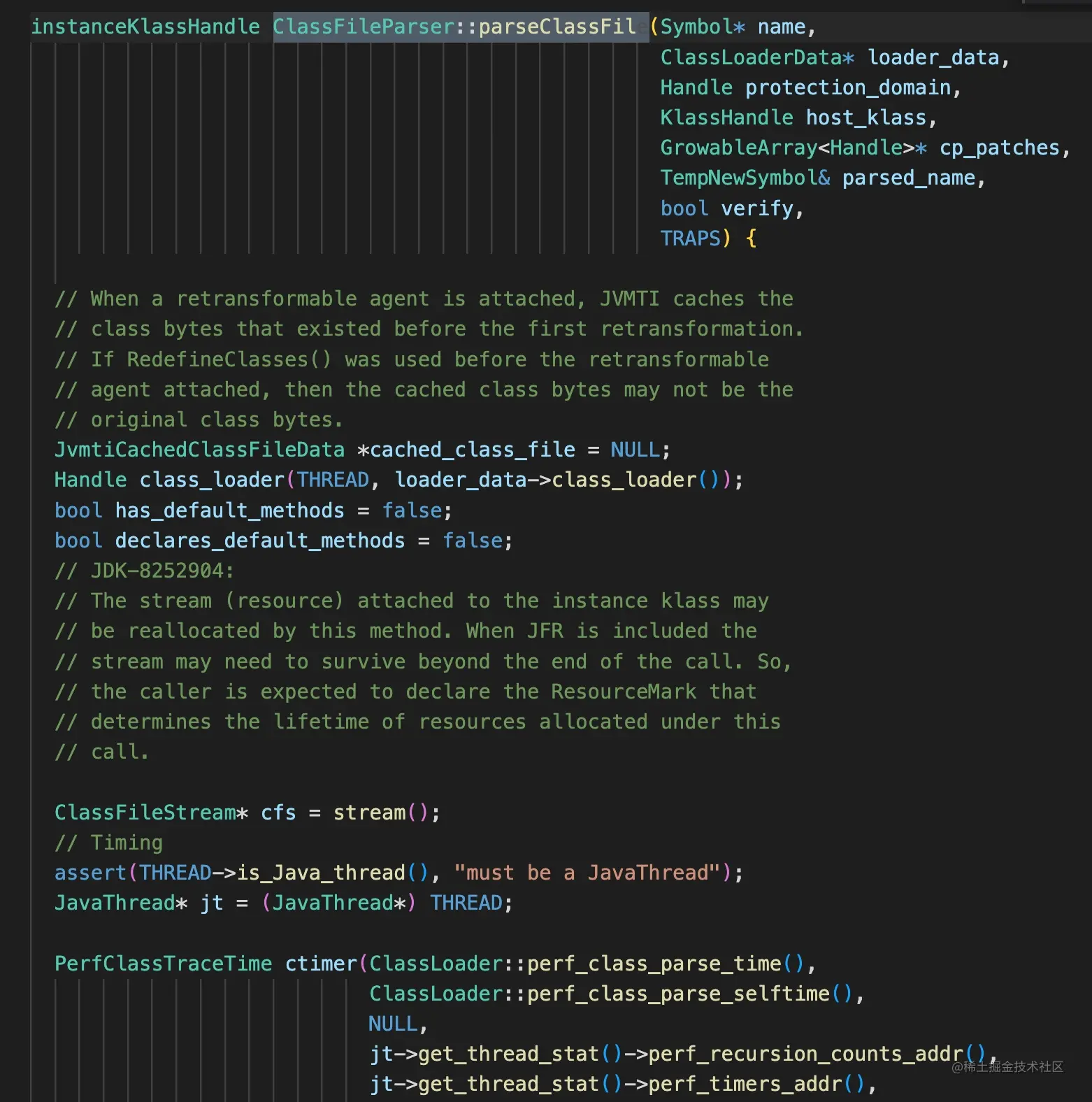Click 'TempNewSymbol& parsed_name,' parameter line

tap(823, 178)
